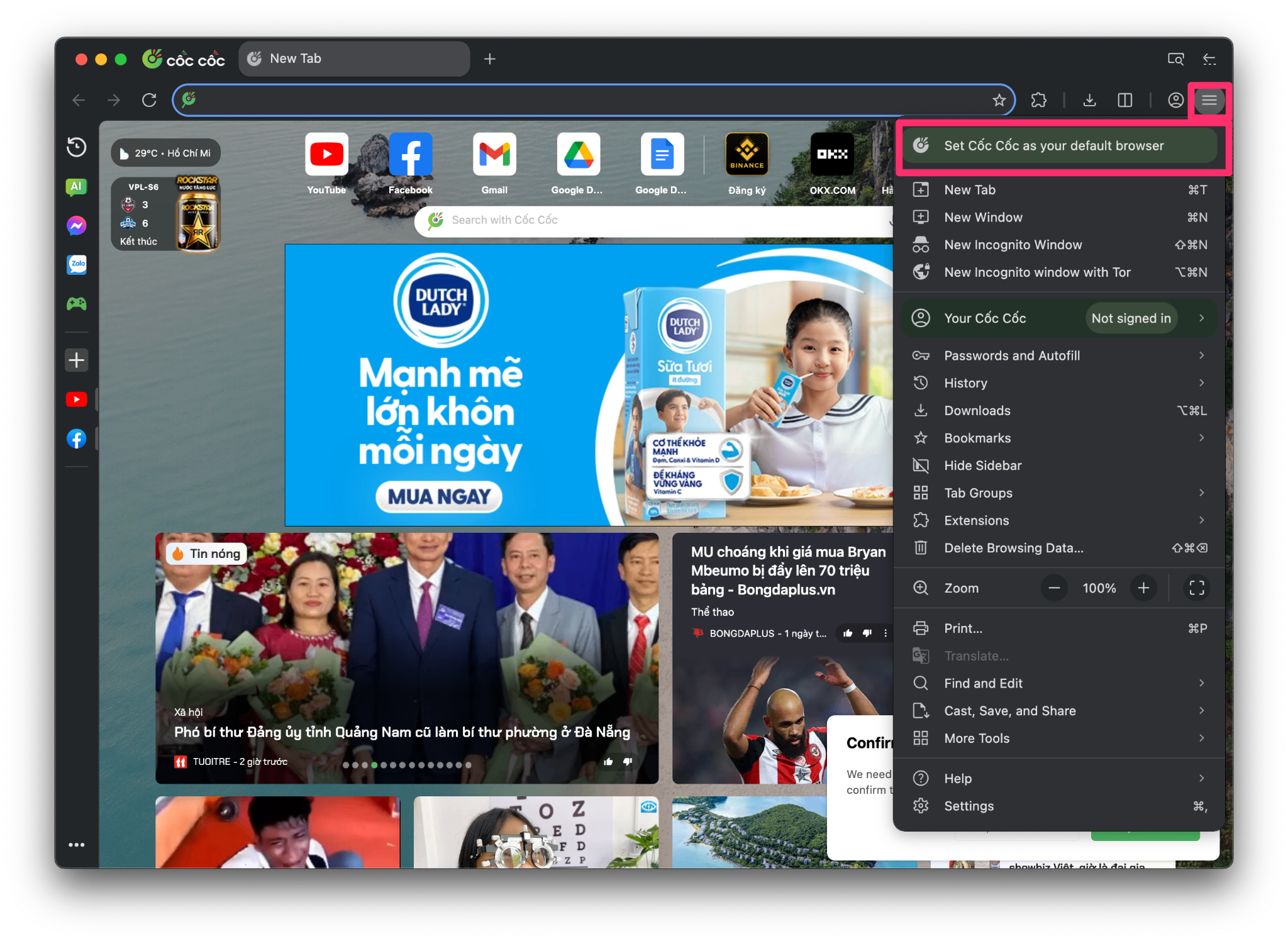The image size is (1288, 941).
Task: Open Messenger from the sidebar
Action: 77,226
